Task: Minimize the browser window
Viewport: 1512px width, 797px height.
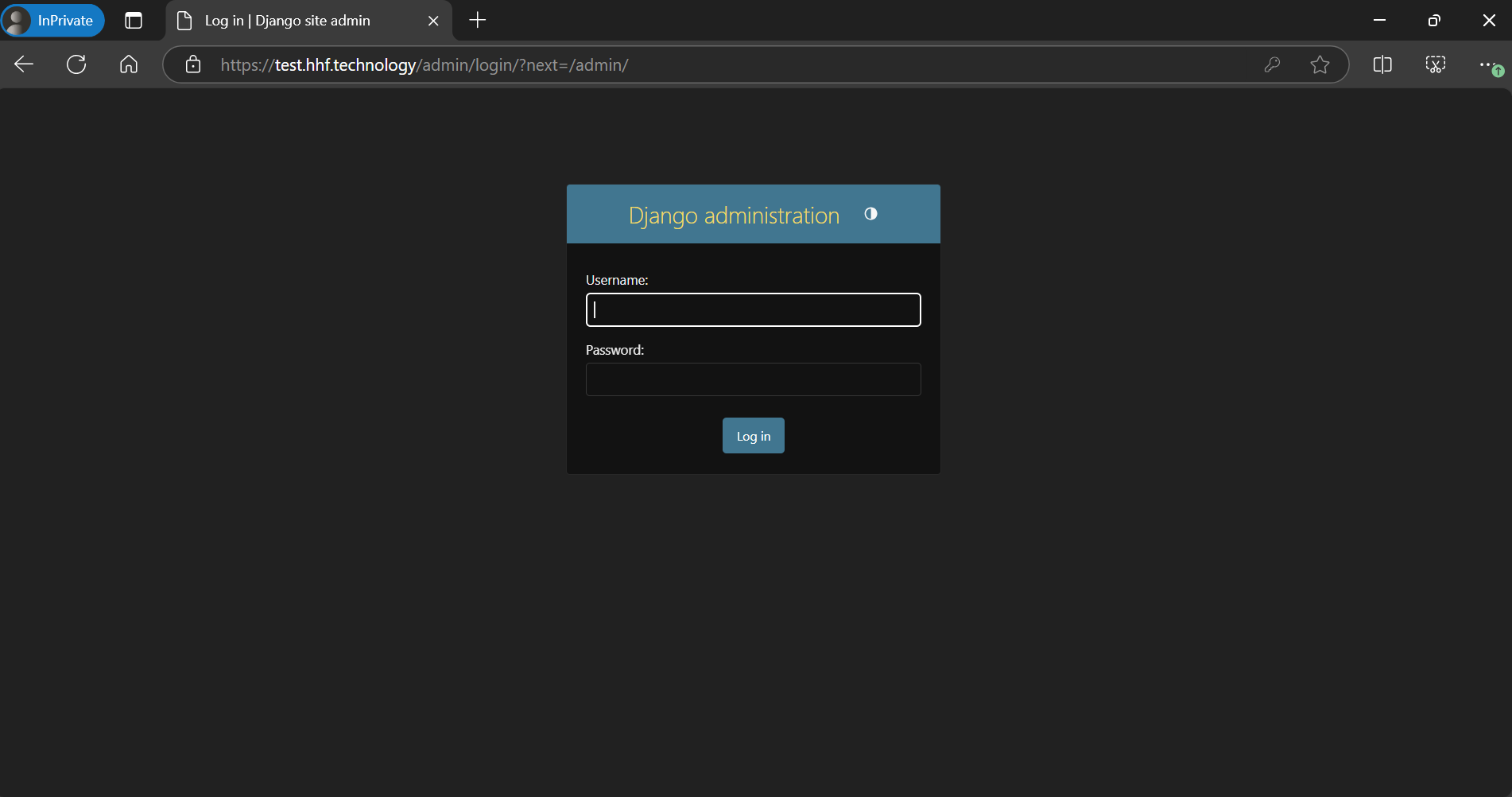Action: 1380,21
